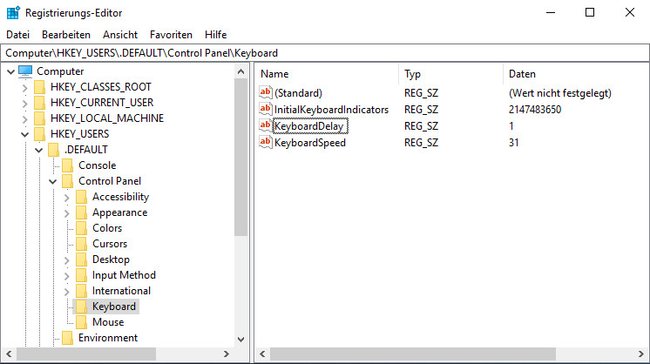Collapse the .DEFAULT key
This screenshot has width=650, height=364.
(x=39, y=150)
